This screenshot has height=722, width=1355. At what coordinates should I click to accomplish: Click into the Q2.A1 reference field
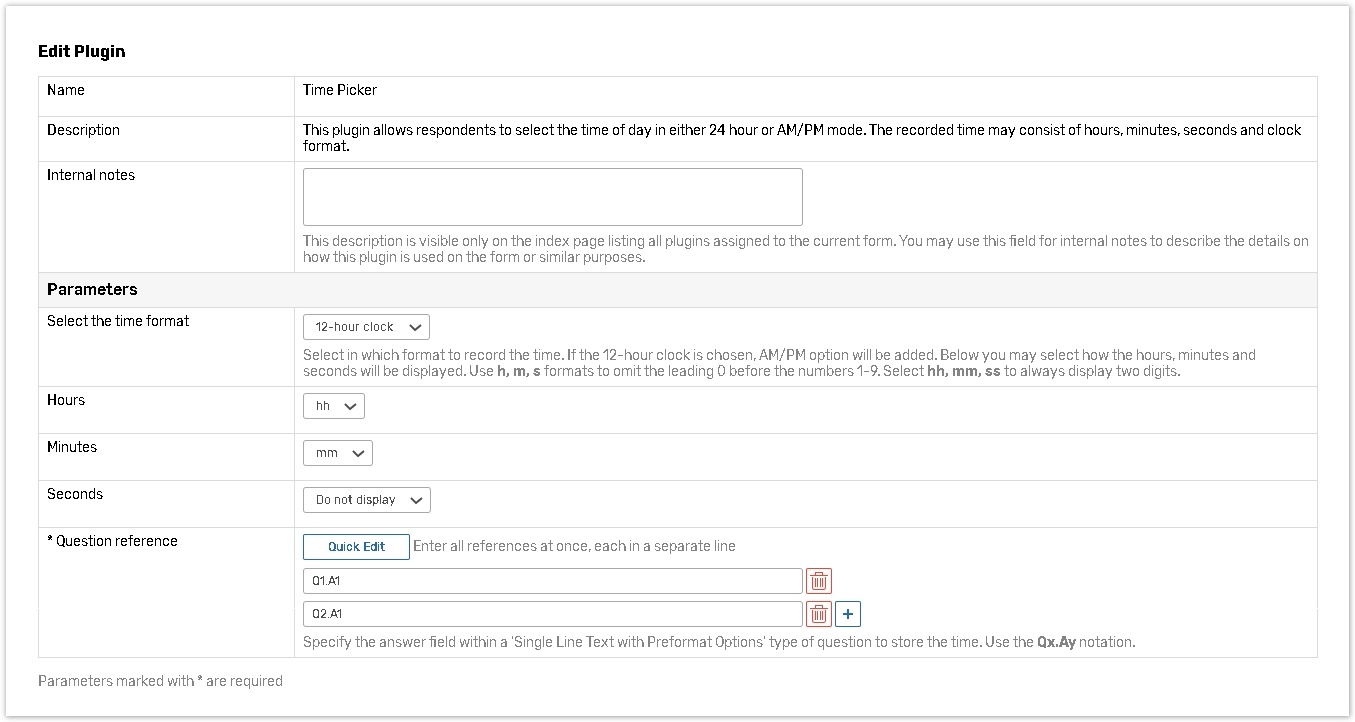(x=552, y=614)
